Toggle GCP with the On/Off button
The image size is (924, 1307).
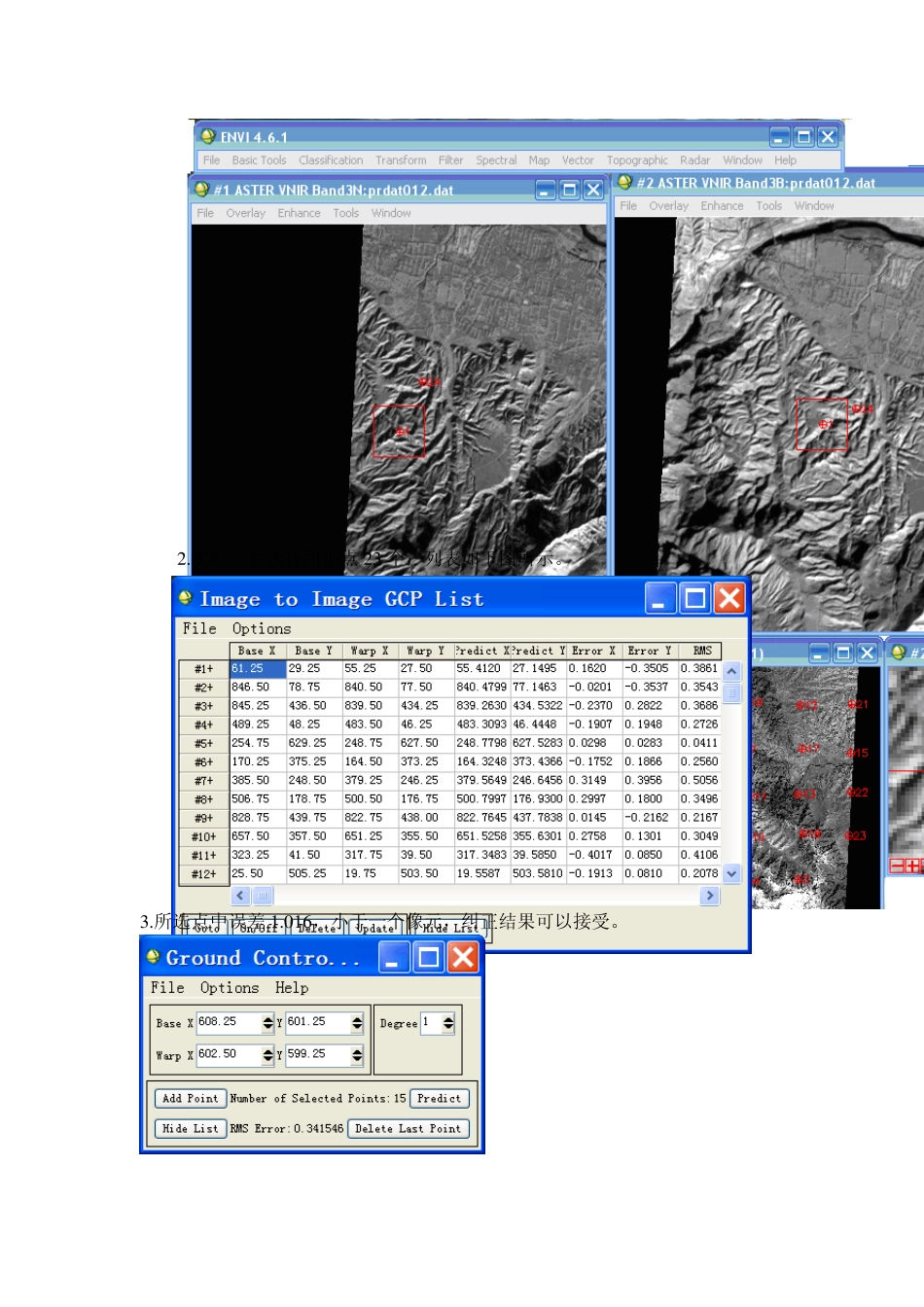pos(260,928)
